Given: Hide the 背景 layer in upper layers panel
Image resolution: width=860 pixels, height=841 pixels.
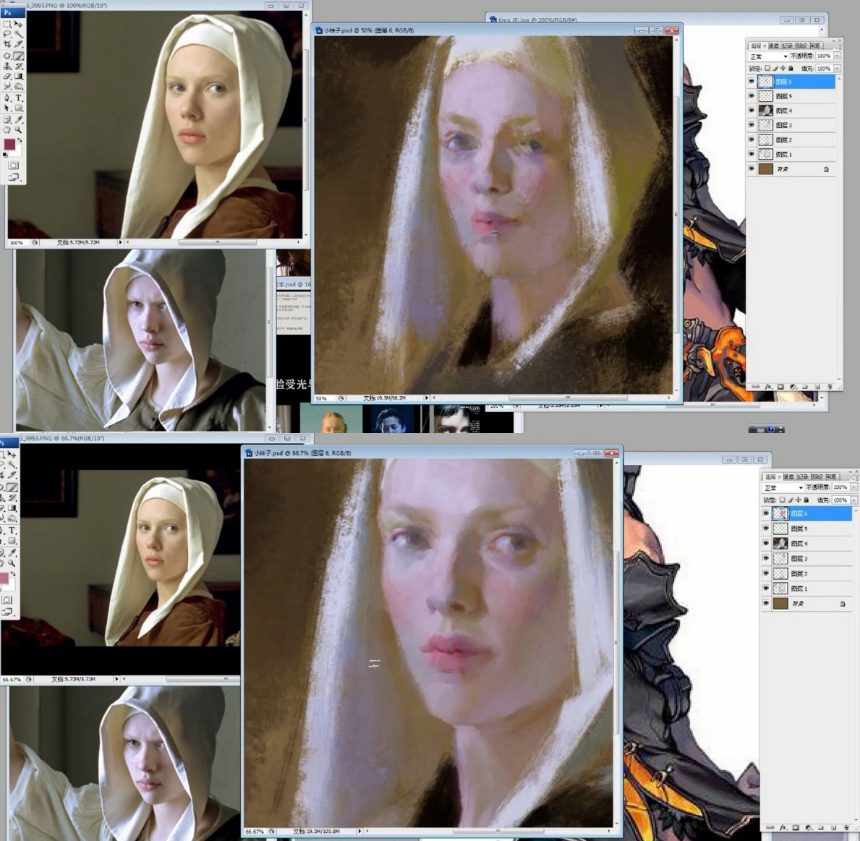Looking at the screenshot, I should click(x=751, y=168).
